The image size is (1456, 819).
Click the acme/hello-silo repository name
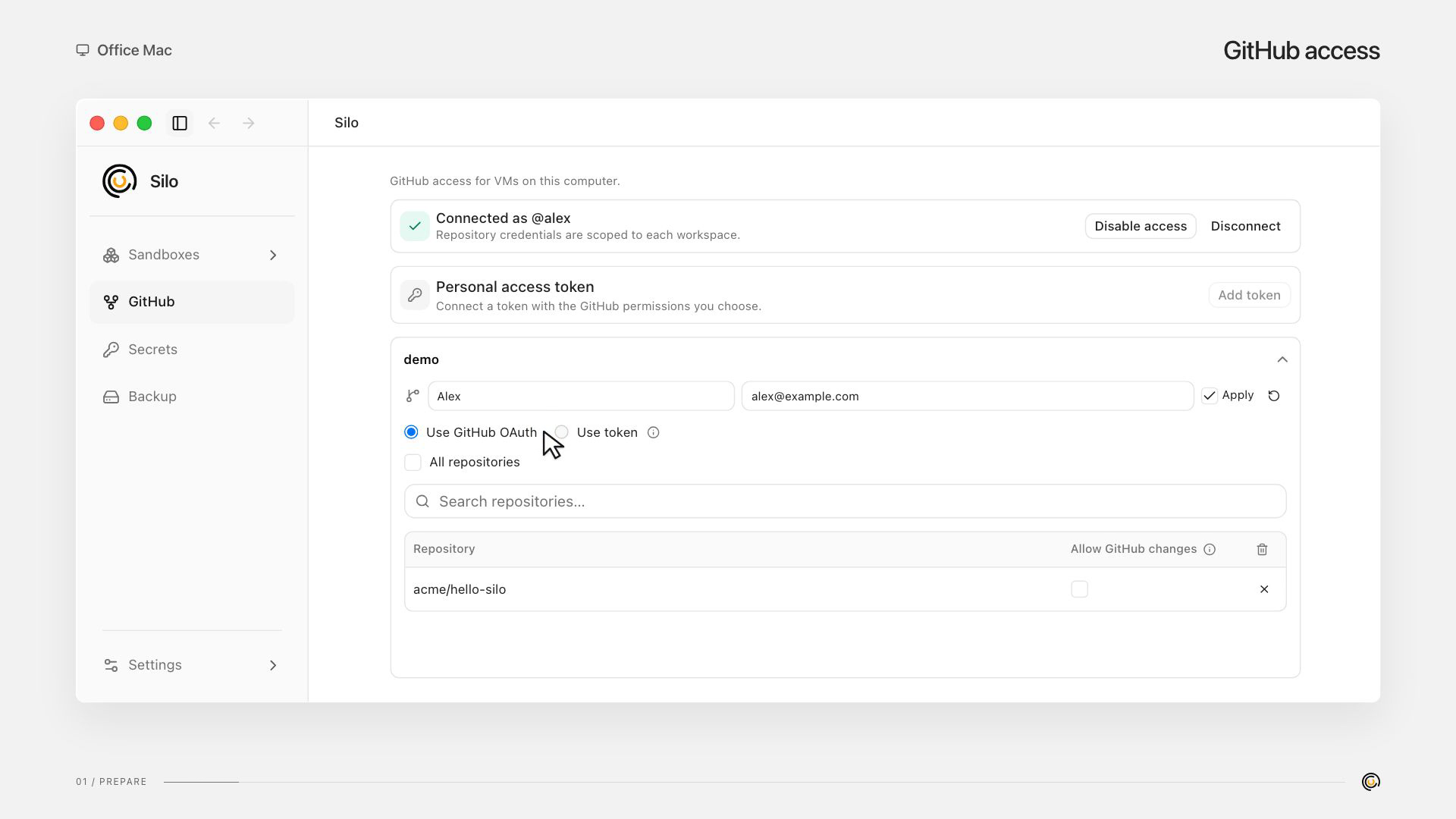point(460,589)
